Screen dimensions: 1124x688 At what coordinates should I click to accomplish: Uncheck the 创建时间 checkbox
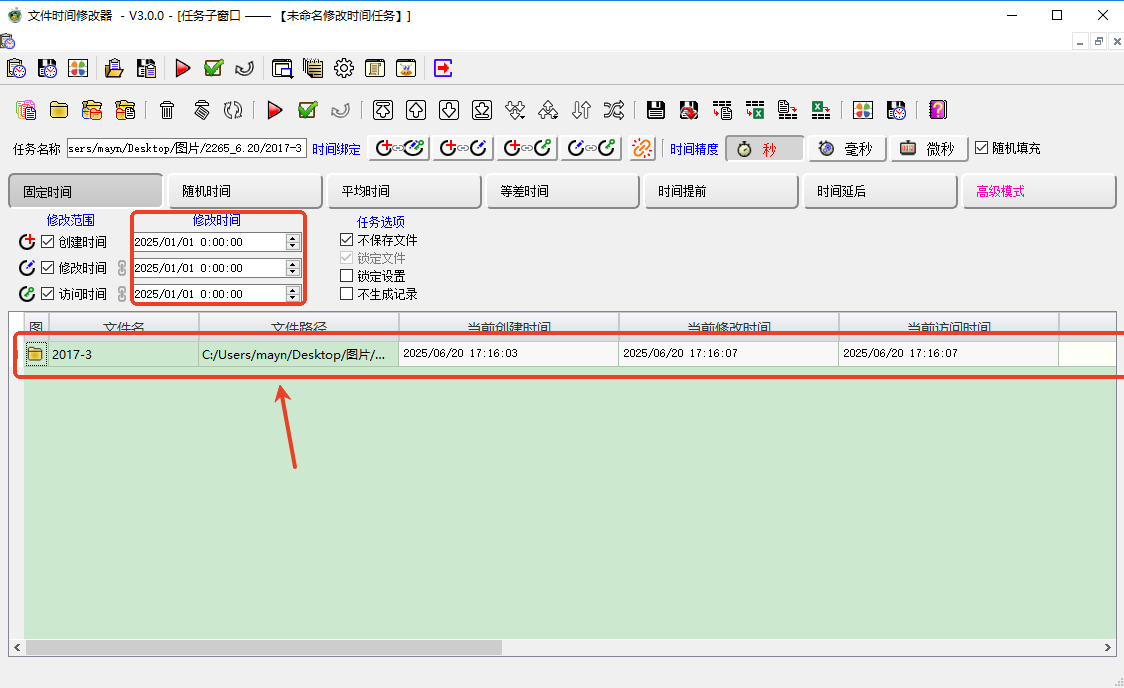(x=48, y=241)
